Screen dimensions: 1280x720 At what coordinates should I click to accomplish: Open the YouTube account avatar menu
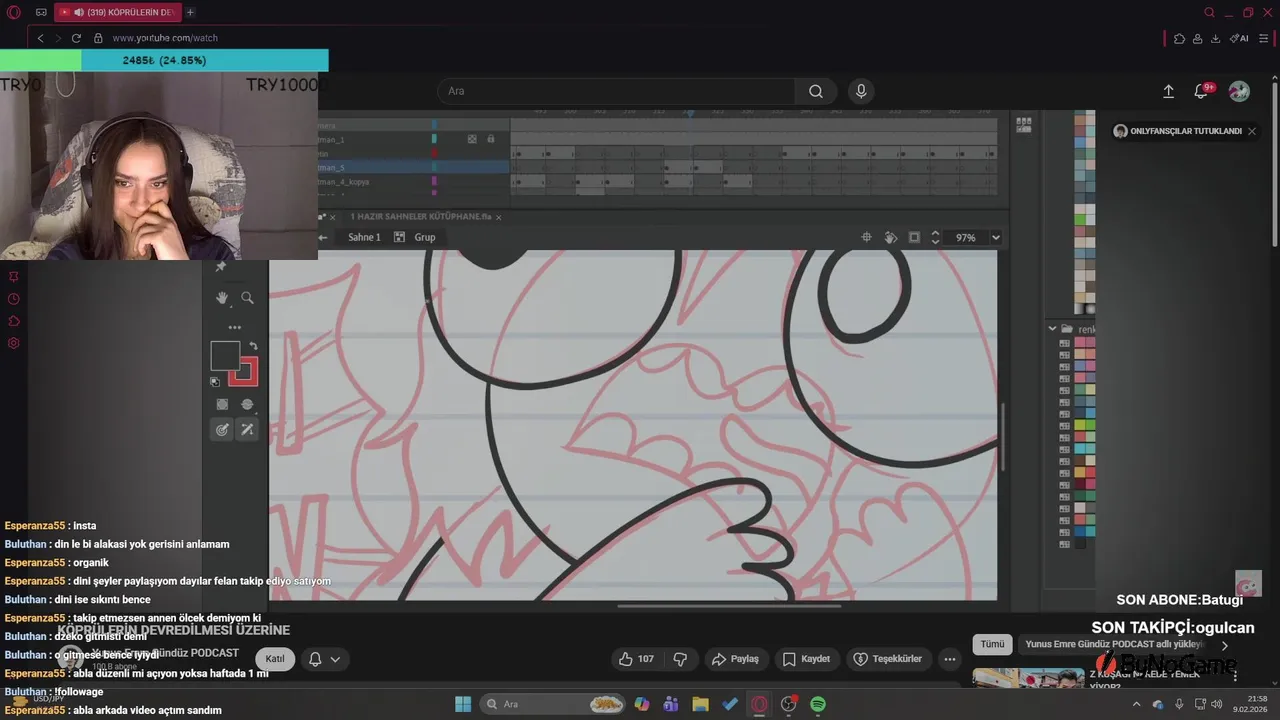pyautogui.click(x=1239, y=91)
